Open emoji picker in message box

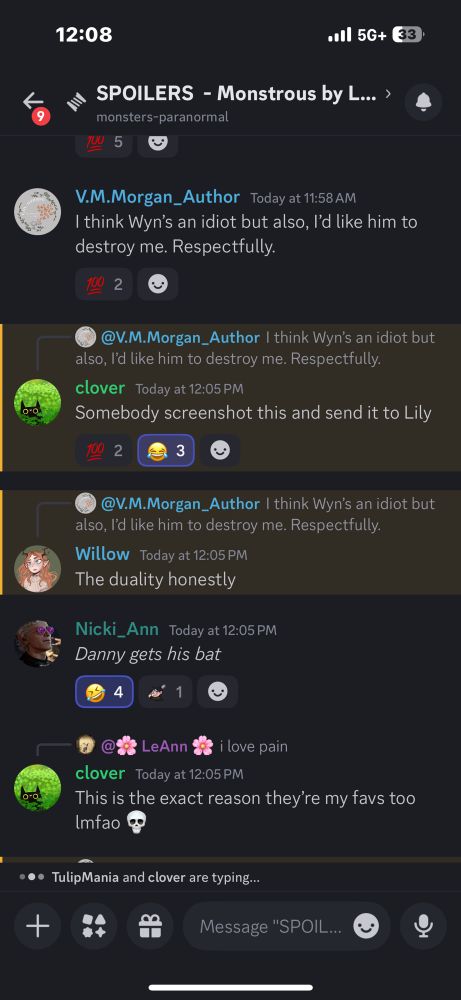366,926
